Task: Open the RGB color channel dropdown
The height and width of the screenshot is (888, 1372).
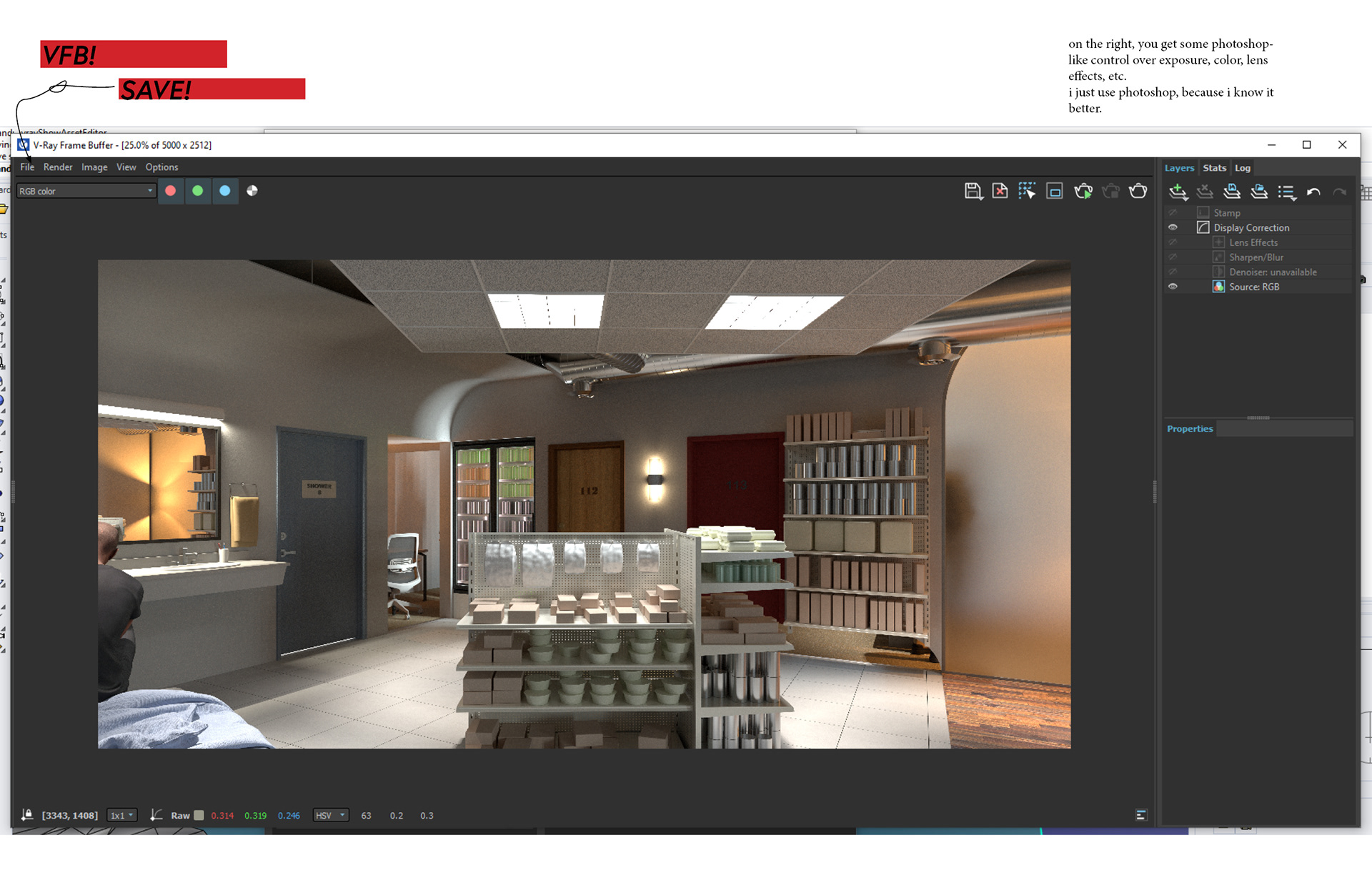Action: click(86, 191)
